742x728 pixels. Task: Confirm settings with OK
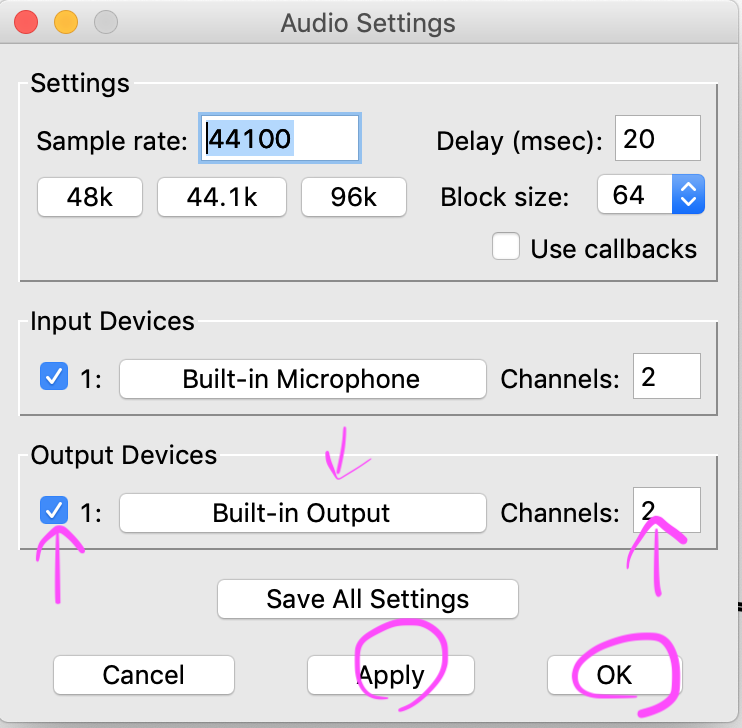click(614, 675)
